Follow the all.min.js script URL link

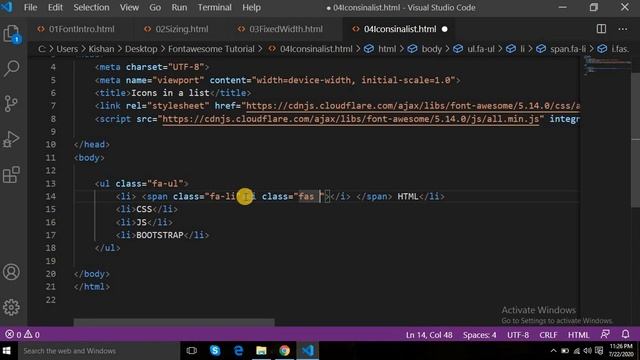coord(351,119)
